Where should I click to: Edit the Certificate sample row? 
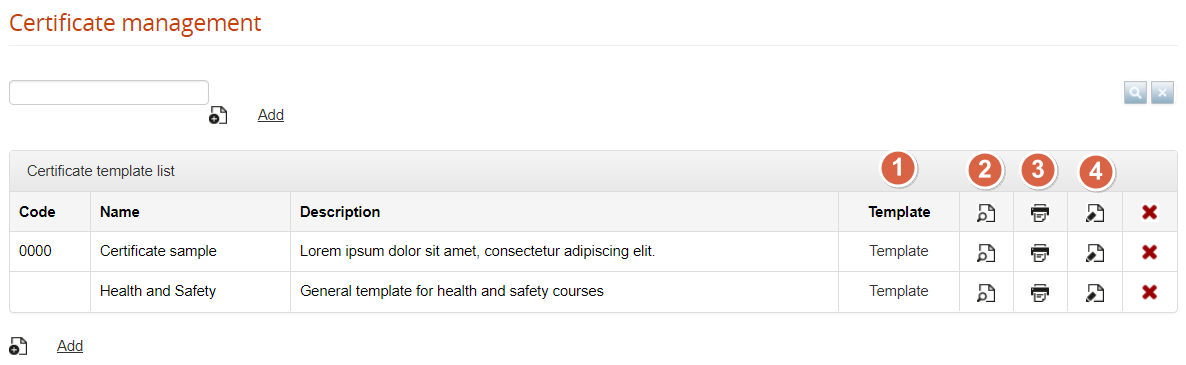[x=1094, y=252]
